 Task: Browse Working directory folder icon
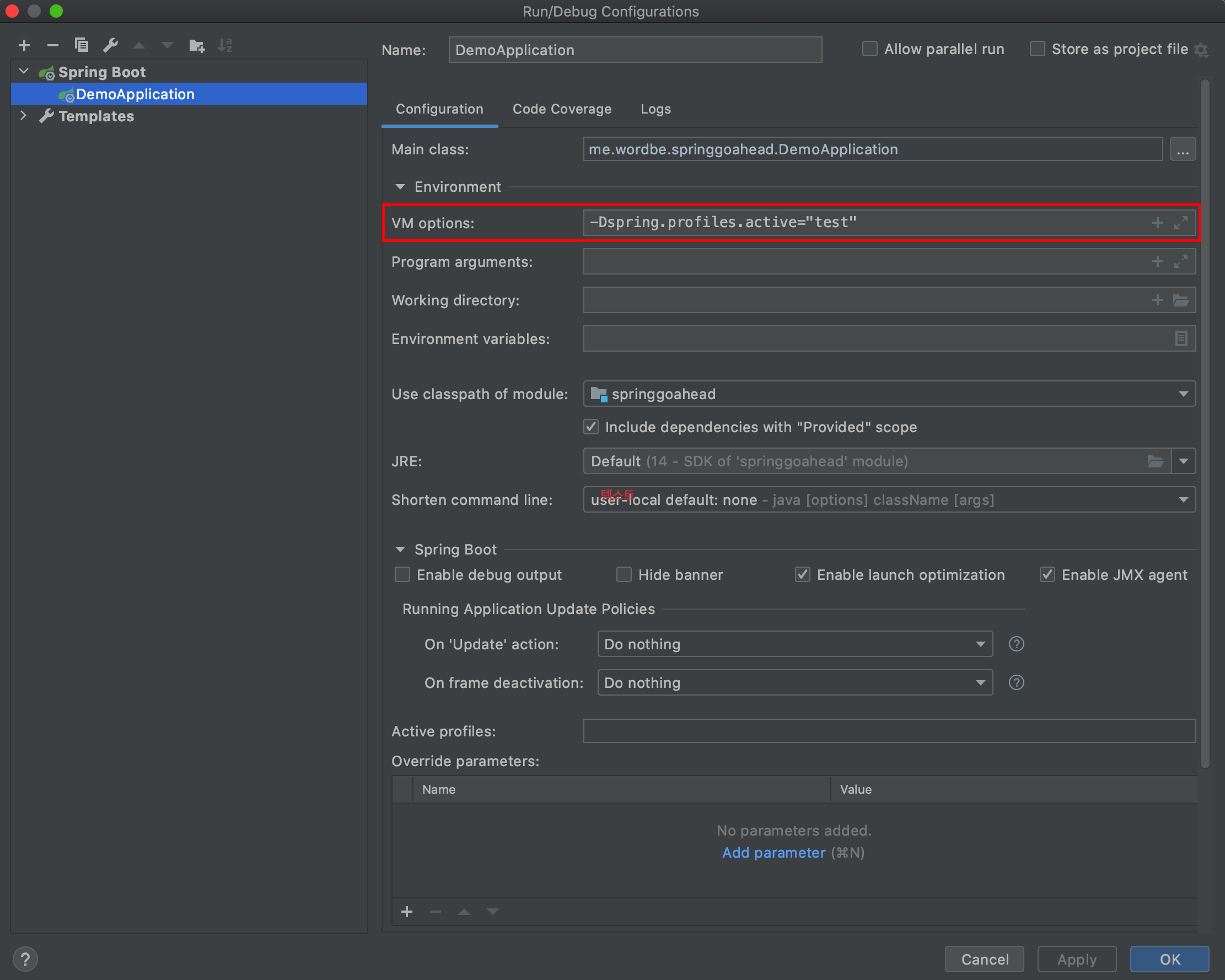tap(1181, 300)
